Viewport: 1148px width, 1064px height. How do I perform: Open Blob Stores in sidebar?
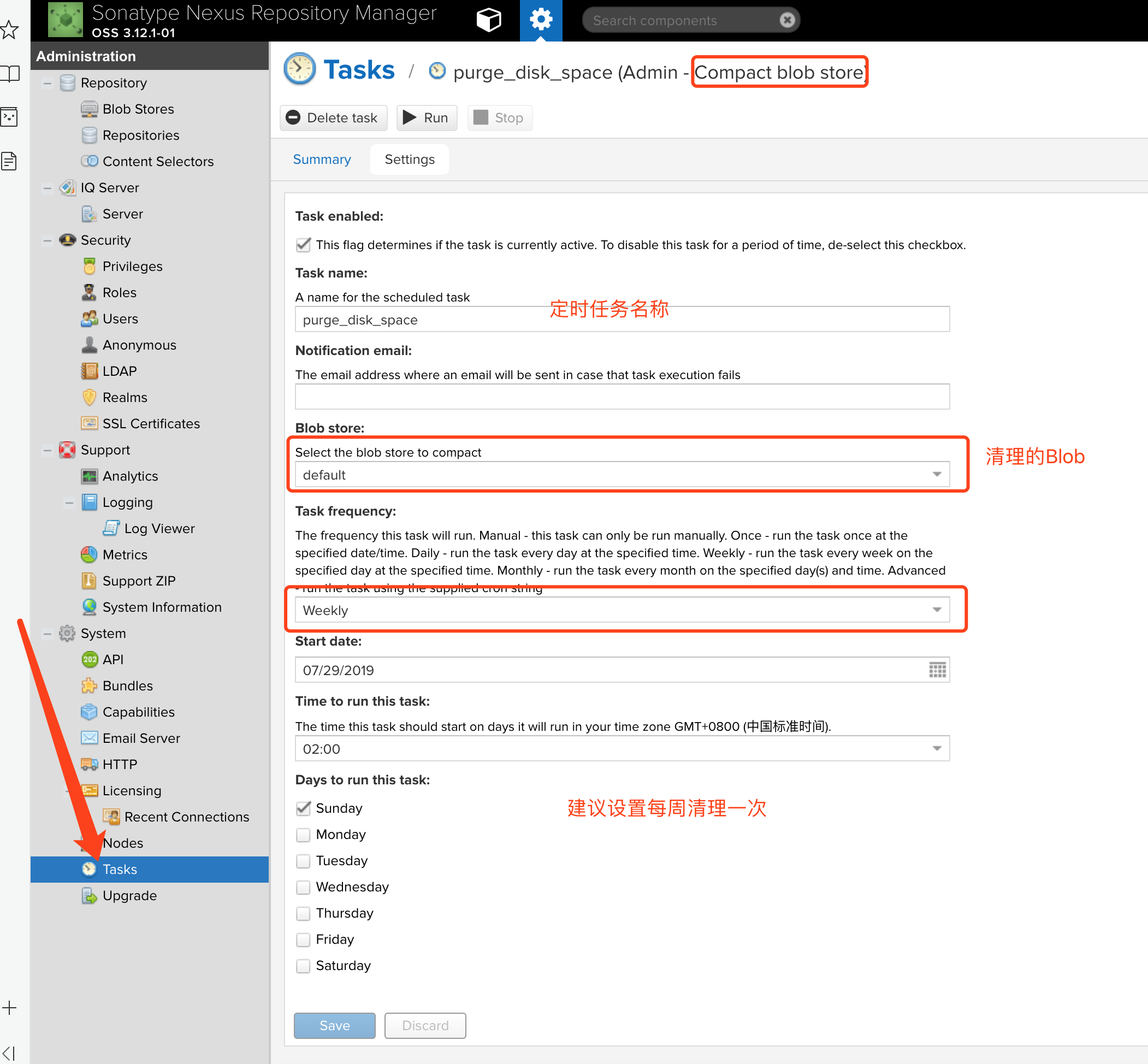tap(138, 109)
